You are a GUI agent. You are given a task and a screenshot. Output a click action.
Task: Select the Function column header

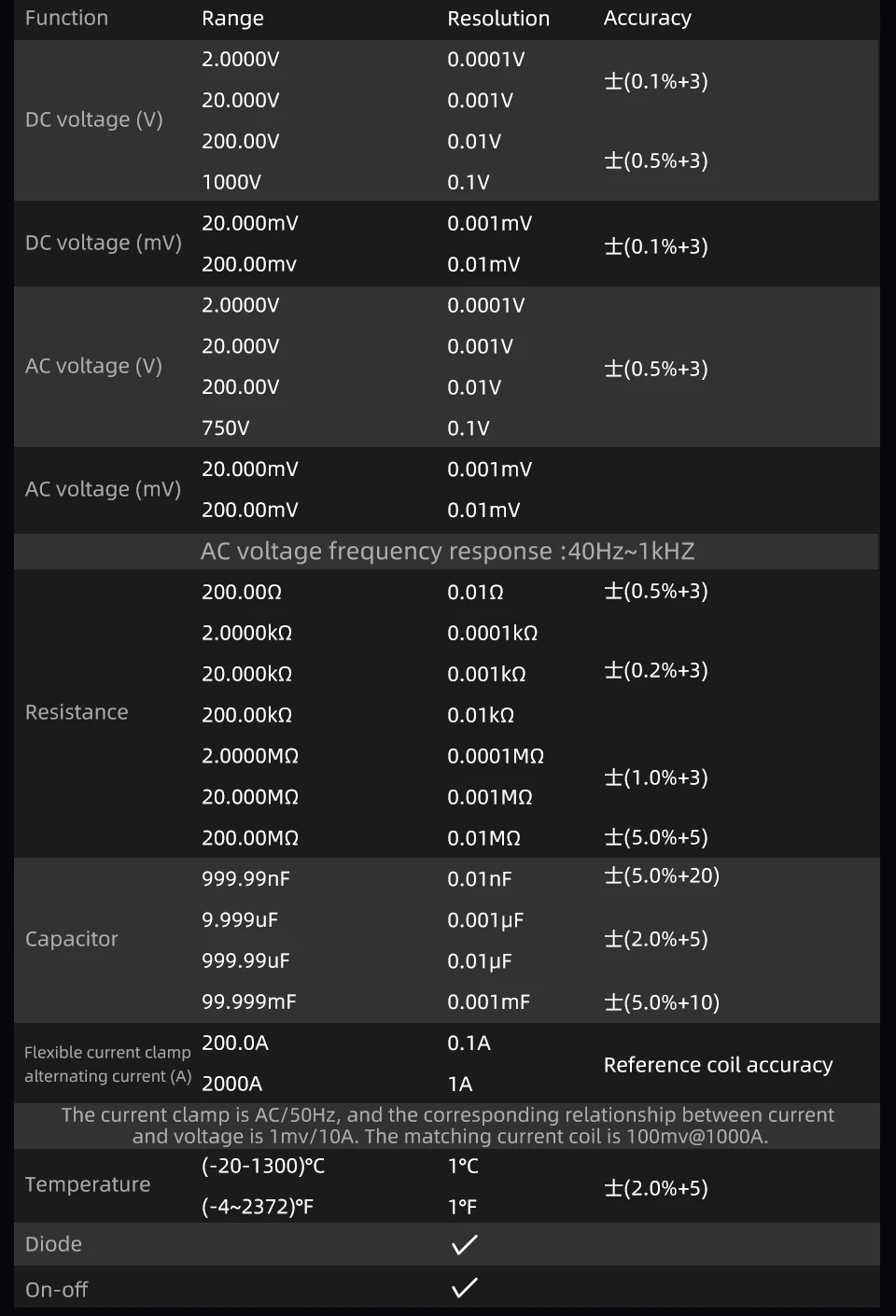point(66,18)
